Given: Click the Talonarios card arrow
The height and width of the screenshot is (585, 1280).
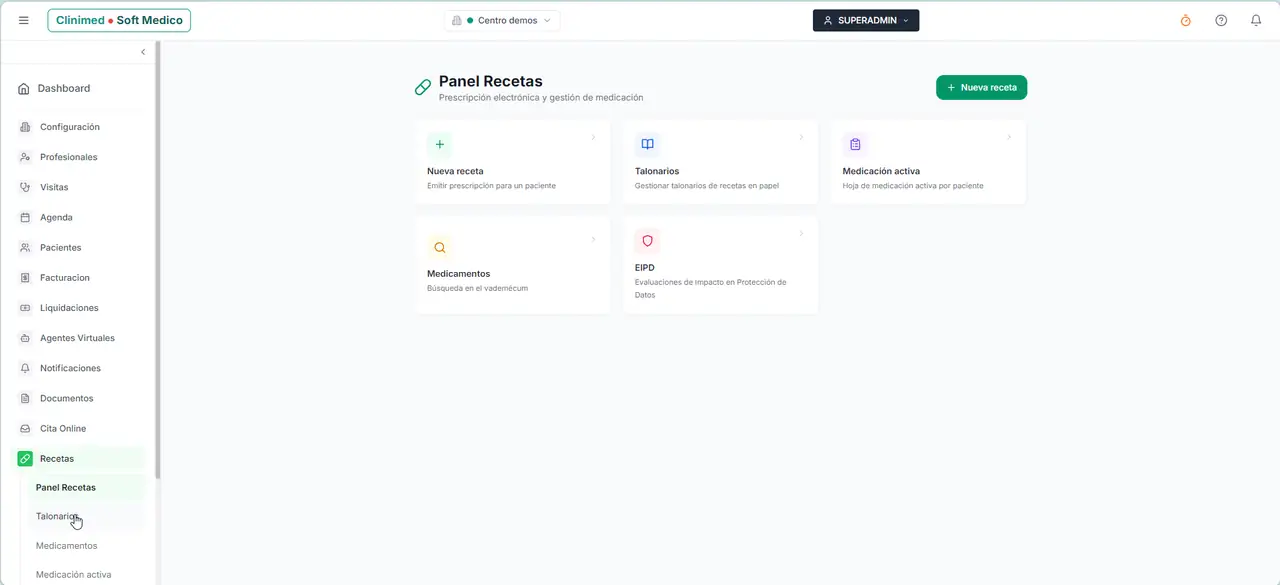Looking at the screenshot, I should (801, 137).
